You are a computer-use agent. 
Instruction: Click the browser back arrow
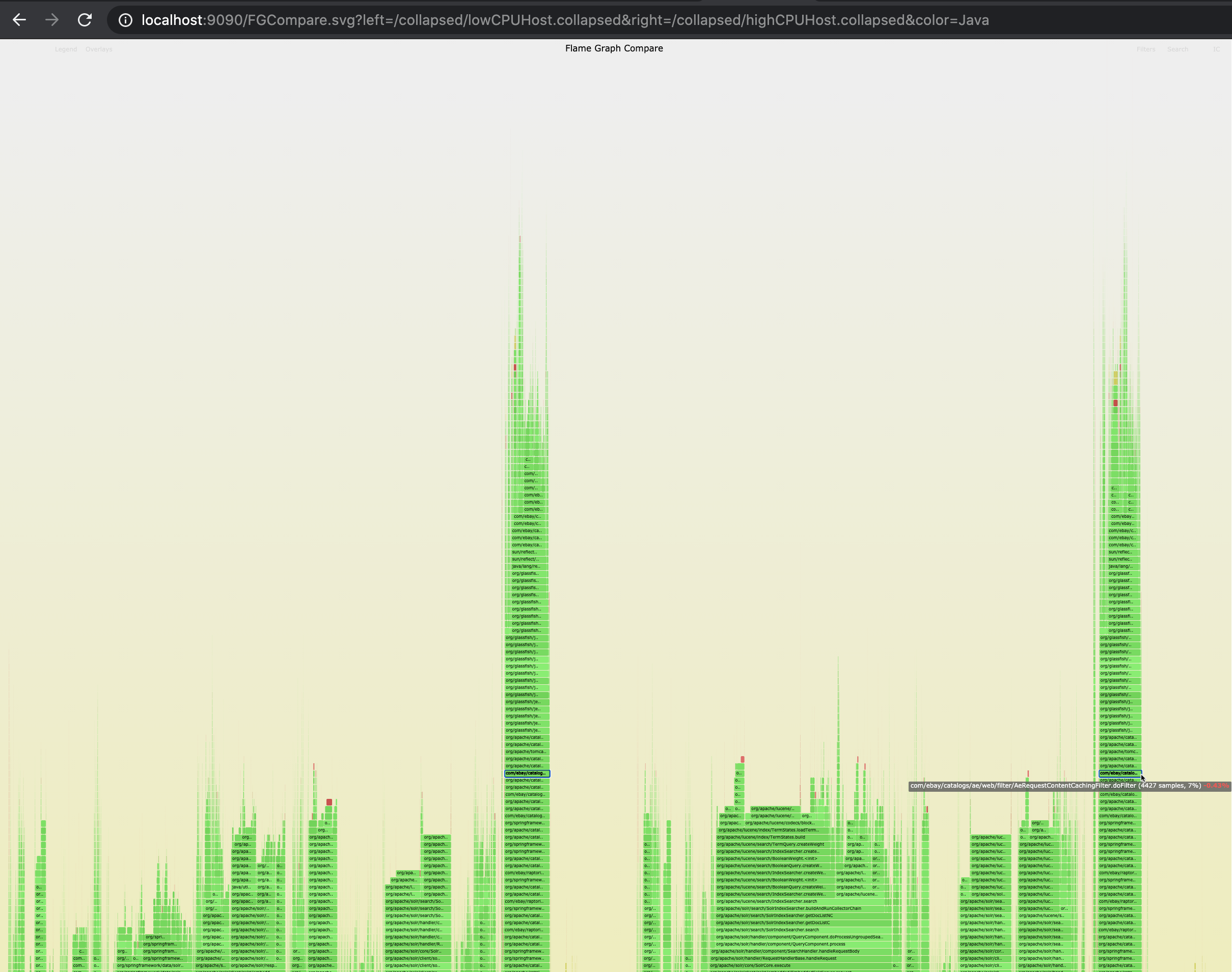point(19,20)
